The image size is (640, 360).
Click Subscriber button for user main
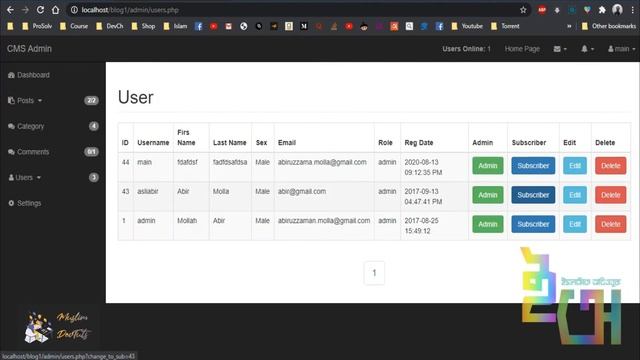coord(533,166)
